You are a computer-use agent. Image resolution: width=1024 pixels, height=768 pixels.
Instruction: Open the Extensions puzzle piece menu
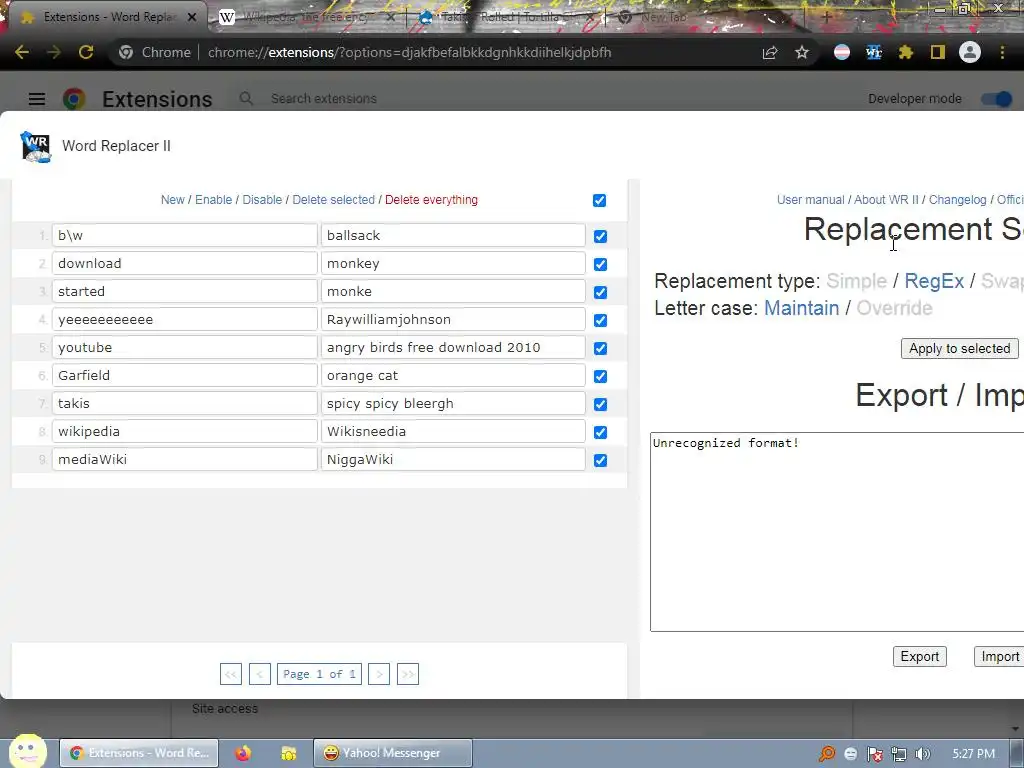pos(905,52)
